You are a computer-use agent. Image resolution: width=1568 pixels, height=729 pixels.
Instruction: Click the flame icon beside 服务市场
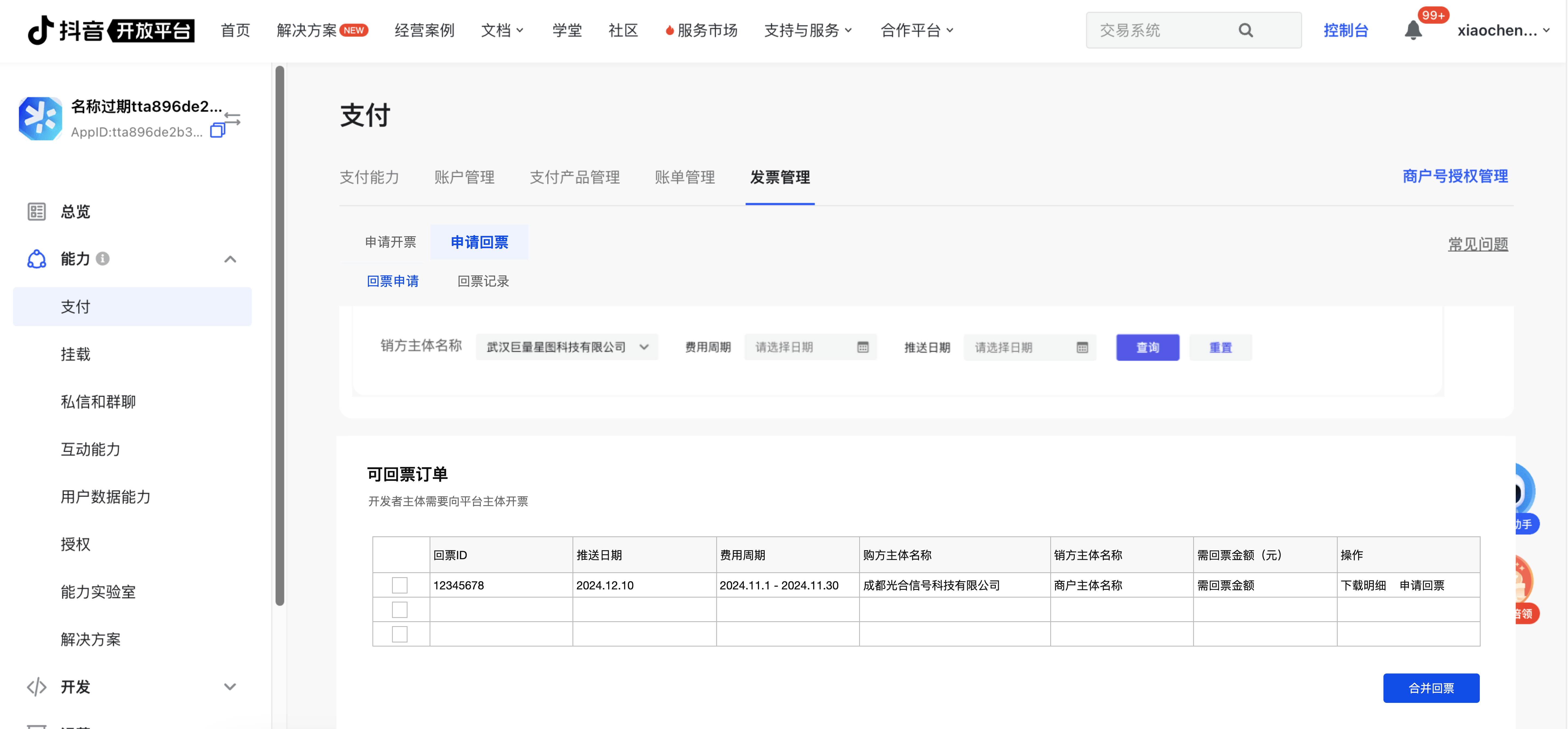pyautogui.click(x=670, y=30)
